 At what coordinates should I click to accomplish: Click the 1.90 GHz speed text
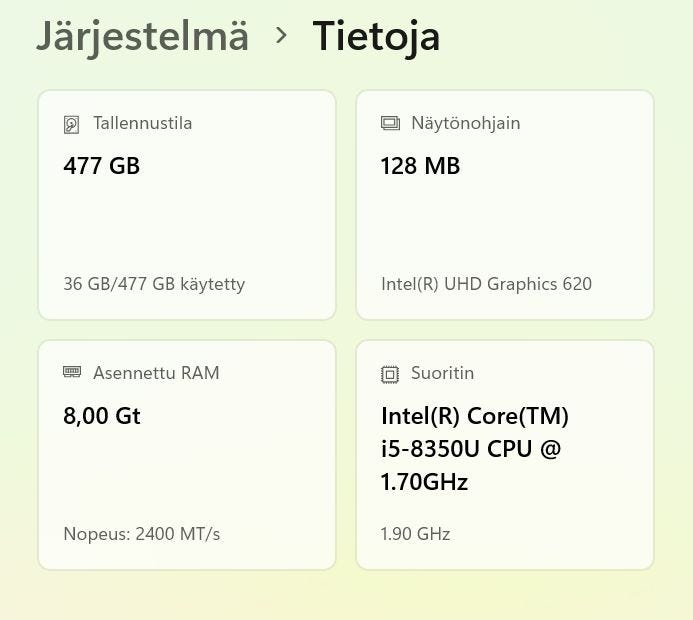pyautogui.click(x=415, y=534)
